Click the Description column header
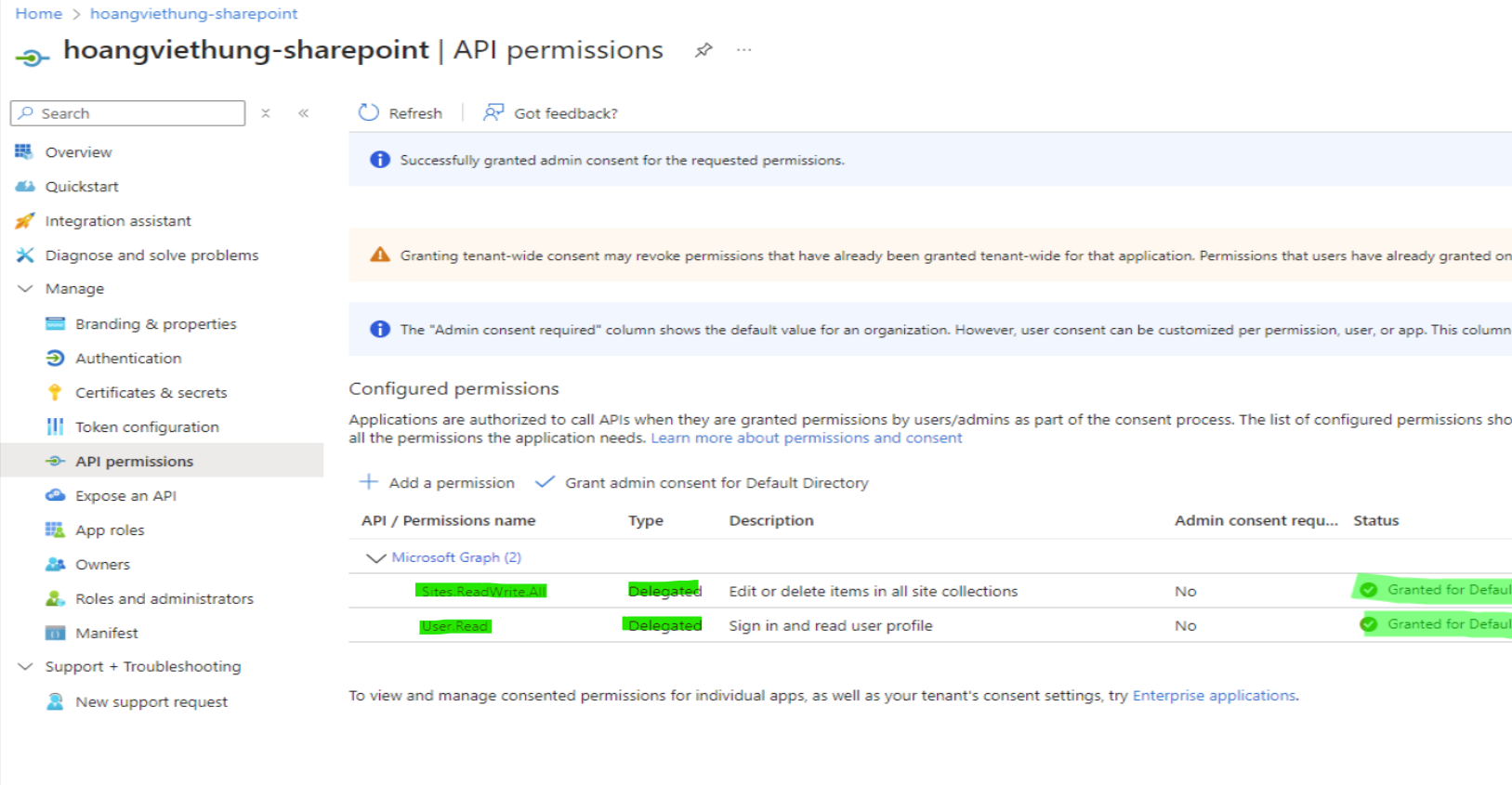The width and height of the screenshot is (1512, 785). click(771, 520)
